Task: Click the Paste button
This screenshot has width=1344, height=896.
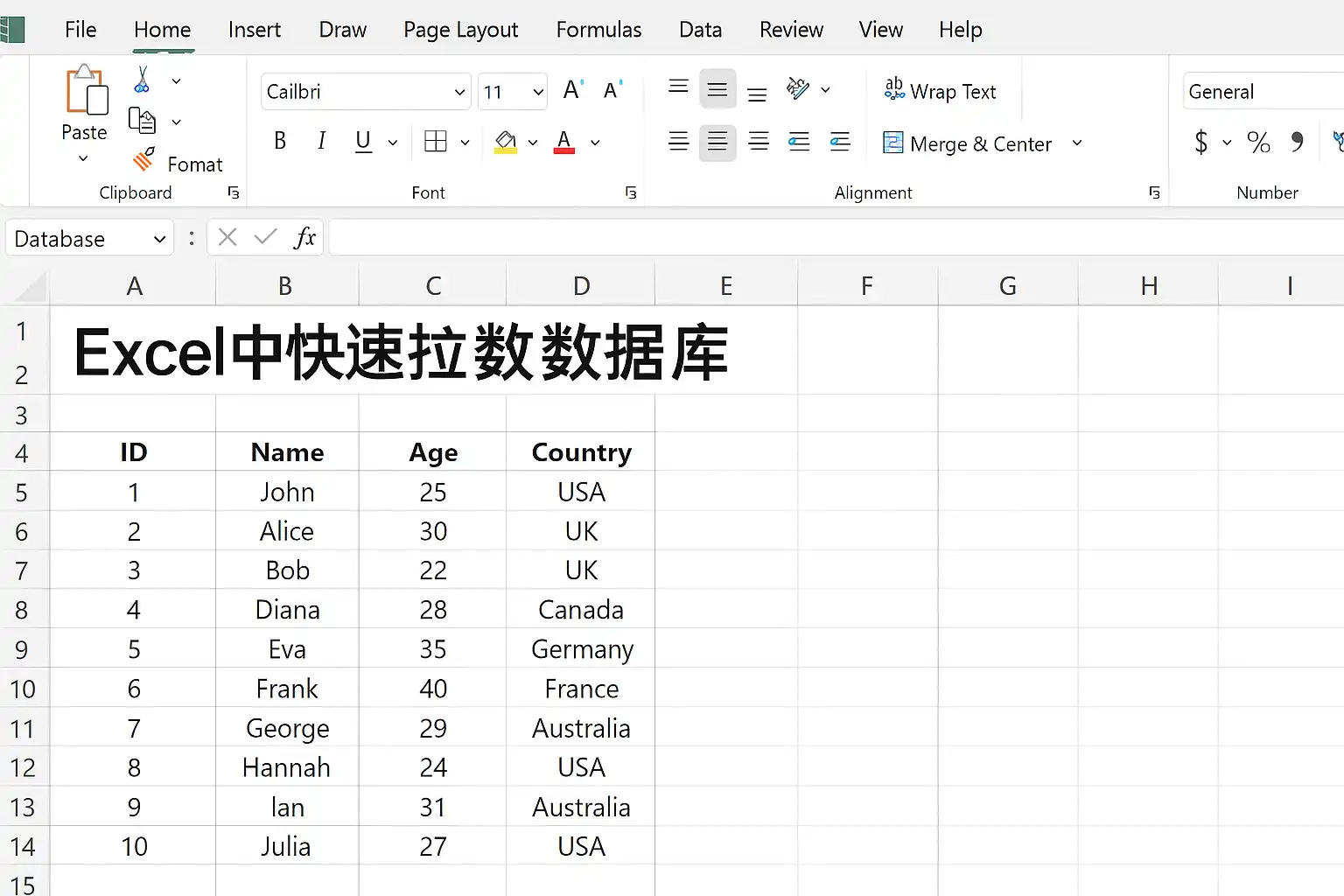Action: (85, 112)
